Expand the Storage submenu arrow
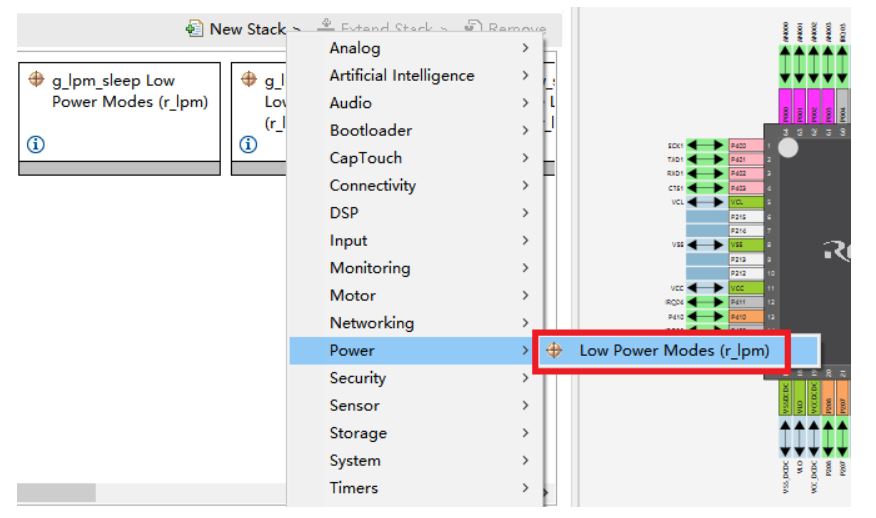Image resolution: width=876 pixels, height=518 pixels. [x=525, y=433]
